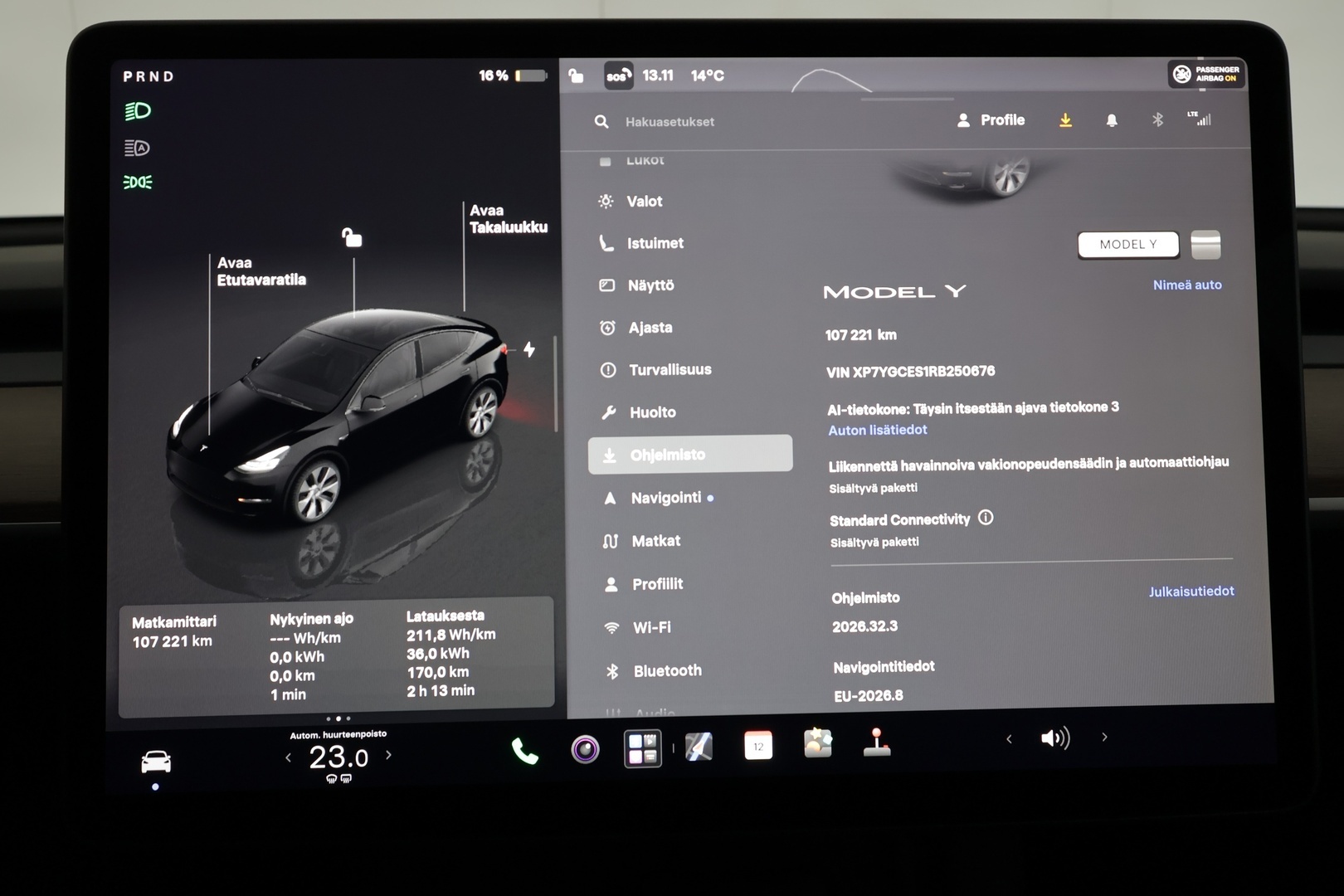Open the Julkaisutiedot release notes link
This screenshot has width=1344, height=896.
[x=1191, y=592]
